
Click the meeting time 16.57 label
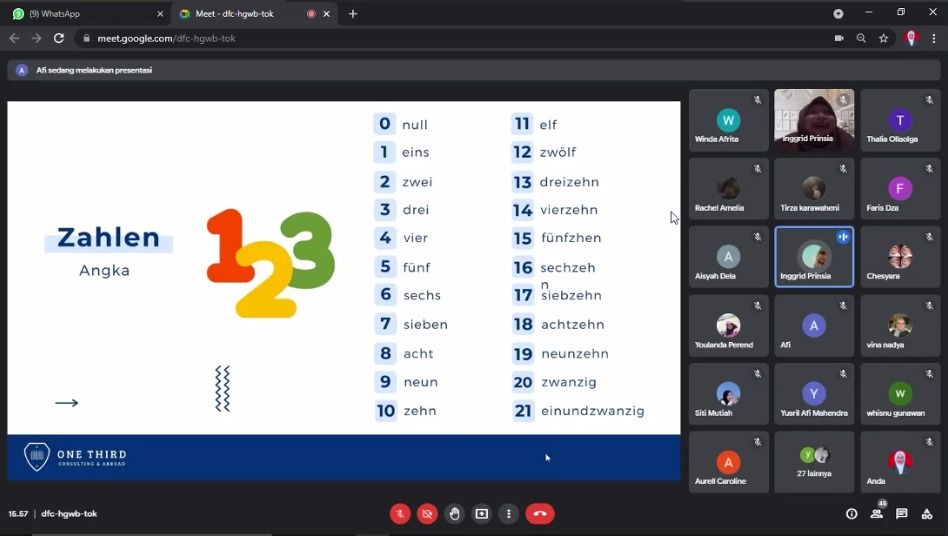click(18, 514)
